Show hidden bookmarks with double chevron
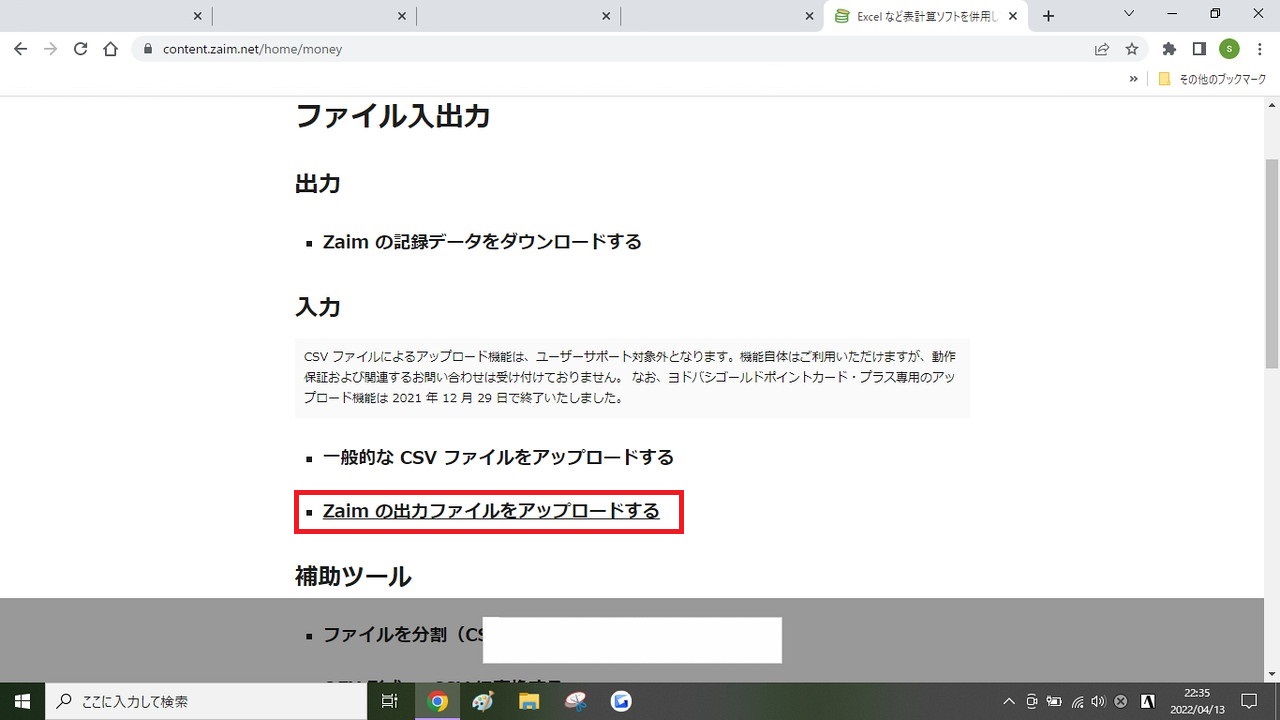Screen dimensions: 1280x720 pyautogui.click(x=1134, y=79)
